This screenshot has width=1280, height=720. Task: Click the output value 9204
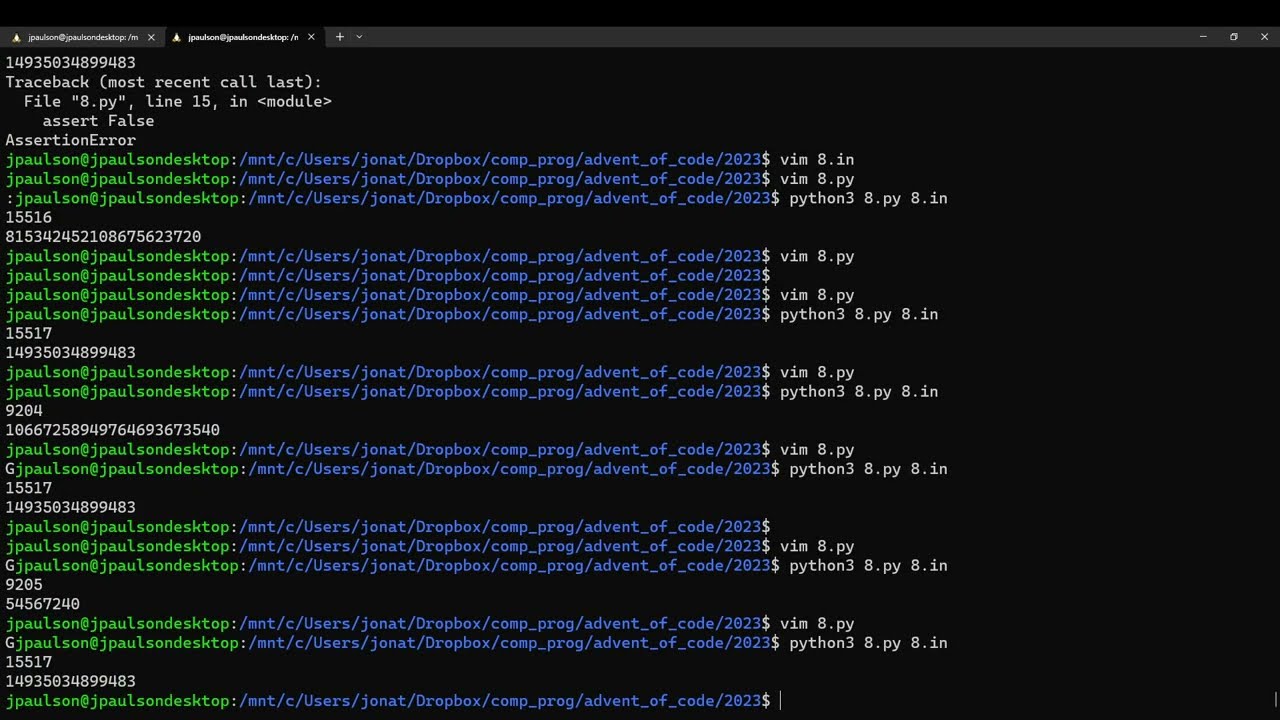[24, 411]
